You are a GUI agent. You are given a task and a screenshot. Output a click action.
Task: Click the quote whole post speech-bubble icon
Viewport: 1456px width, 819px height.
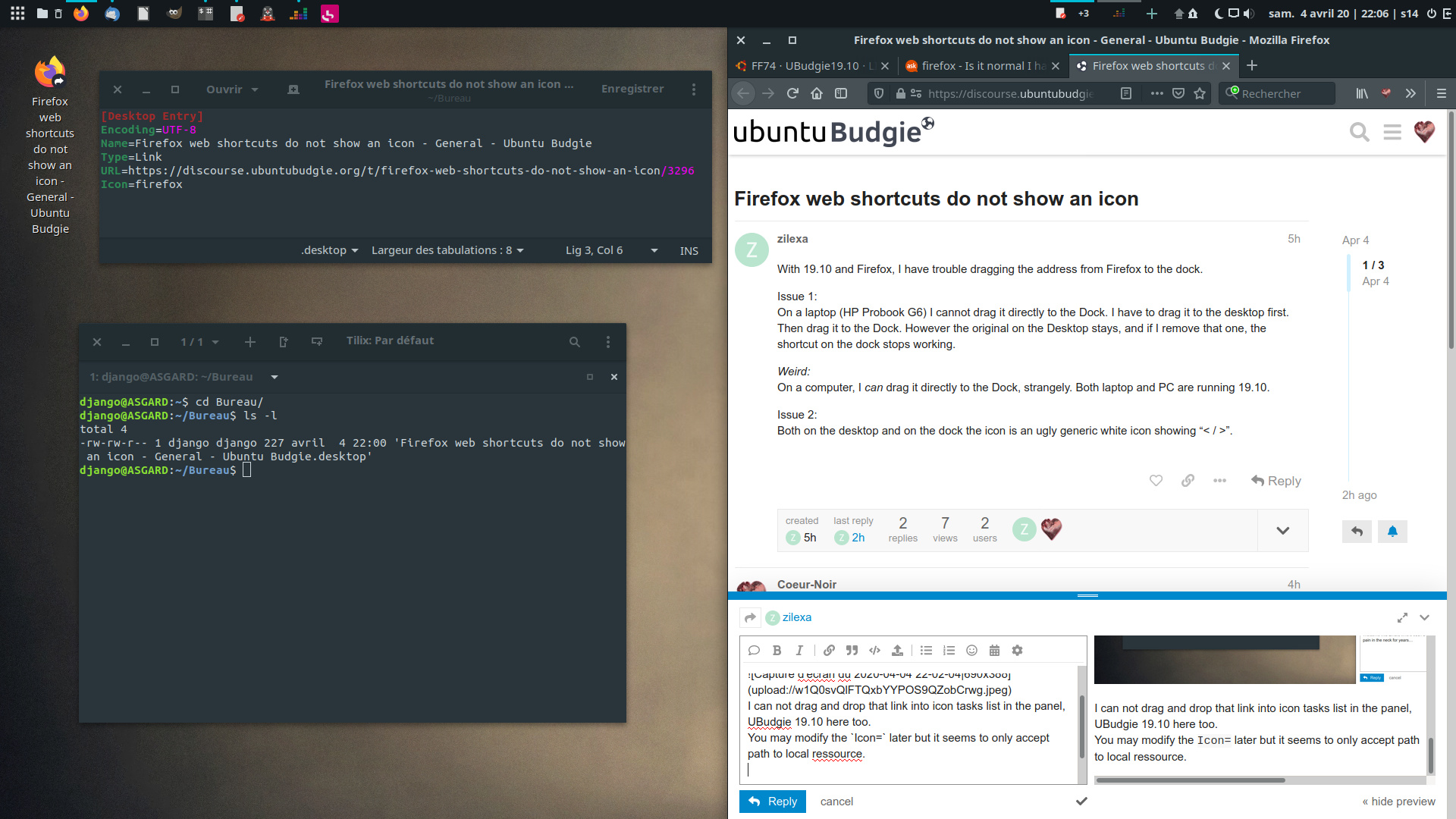tap(754, 651)
